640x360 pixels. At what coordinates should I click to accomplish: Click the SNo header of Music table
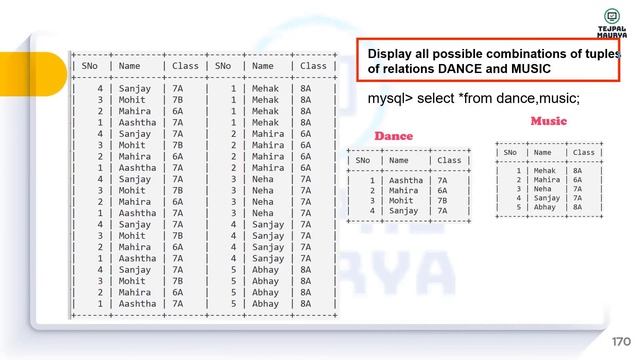(510, 152)
